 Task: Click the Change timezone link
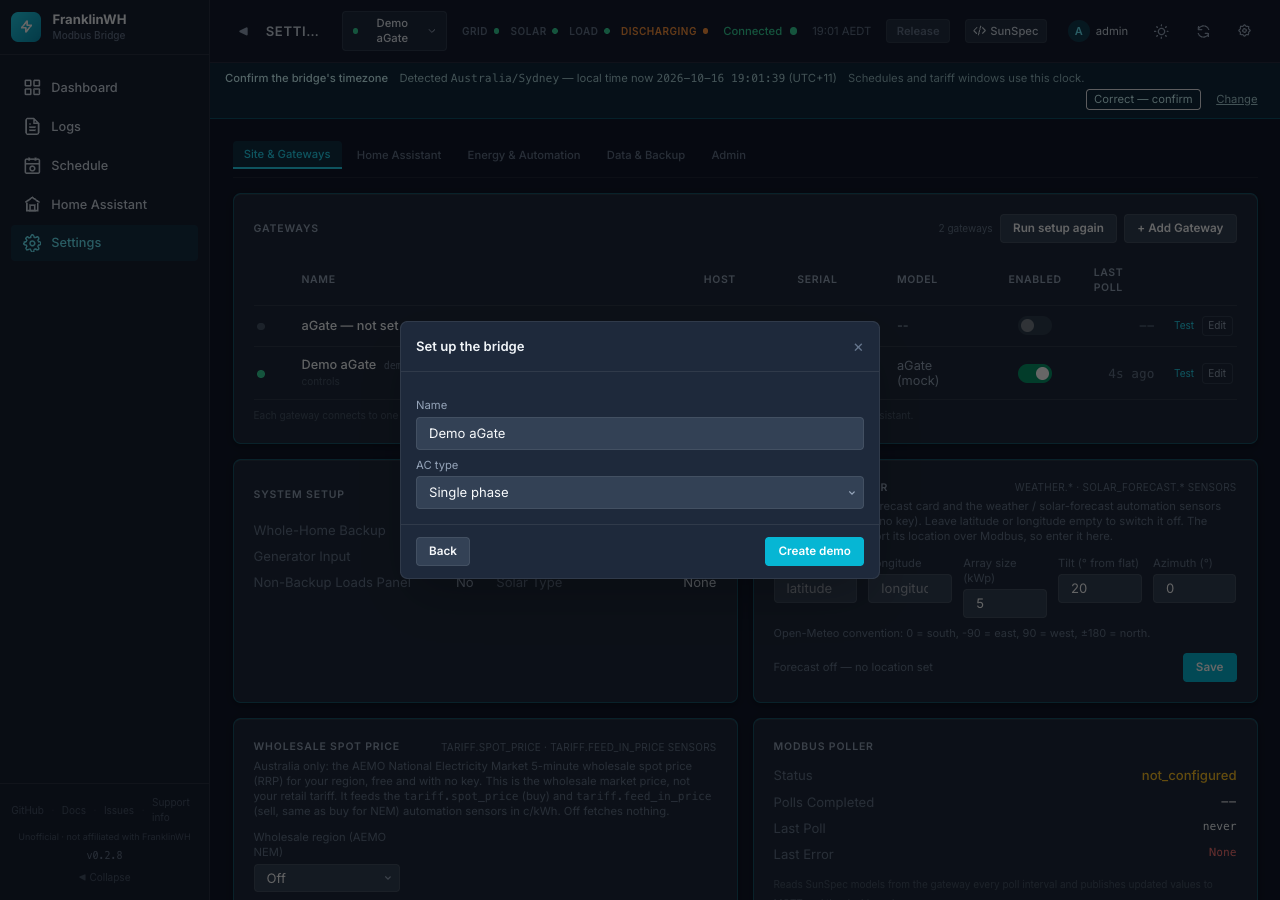1237,99
